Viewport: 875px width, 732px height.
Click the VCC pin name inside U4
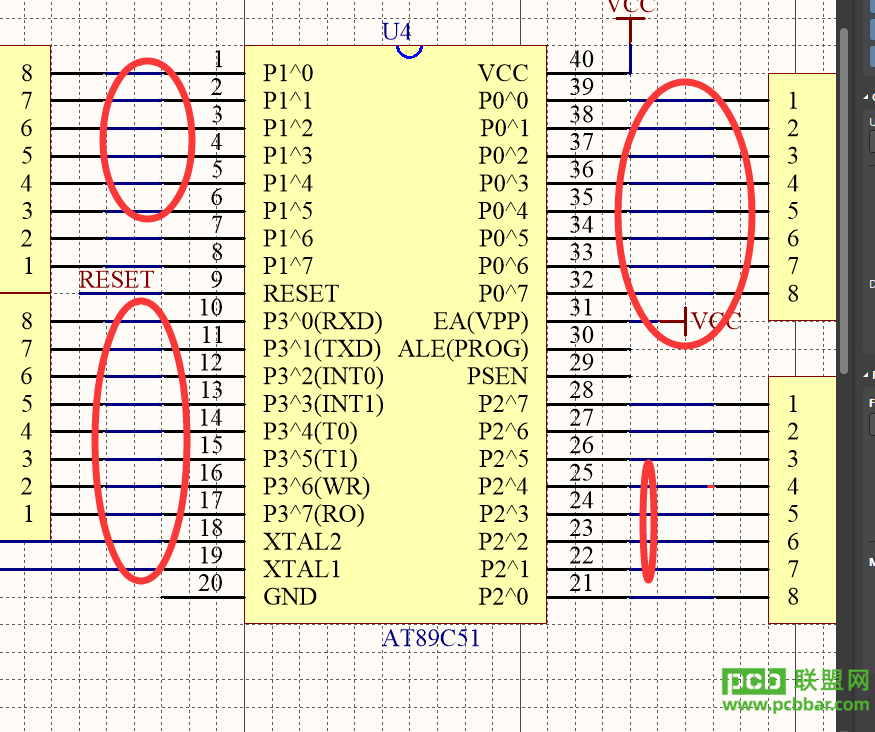pyautogui.click(x=503, y=73)
